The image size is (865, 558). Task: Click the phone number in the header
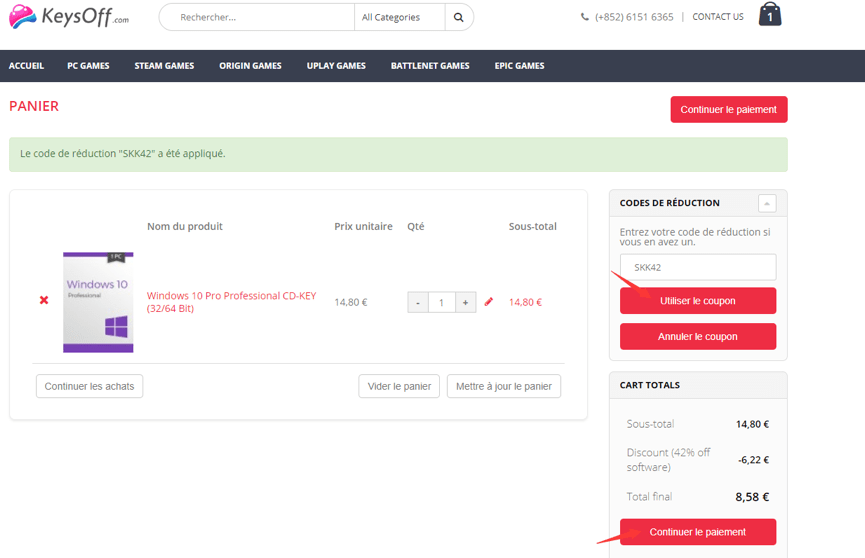click(633, 17)
